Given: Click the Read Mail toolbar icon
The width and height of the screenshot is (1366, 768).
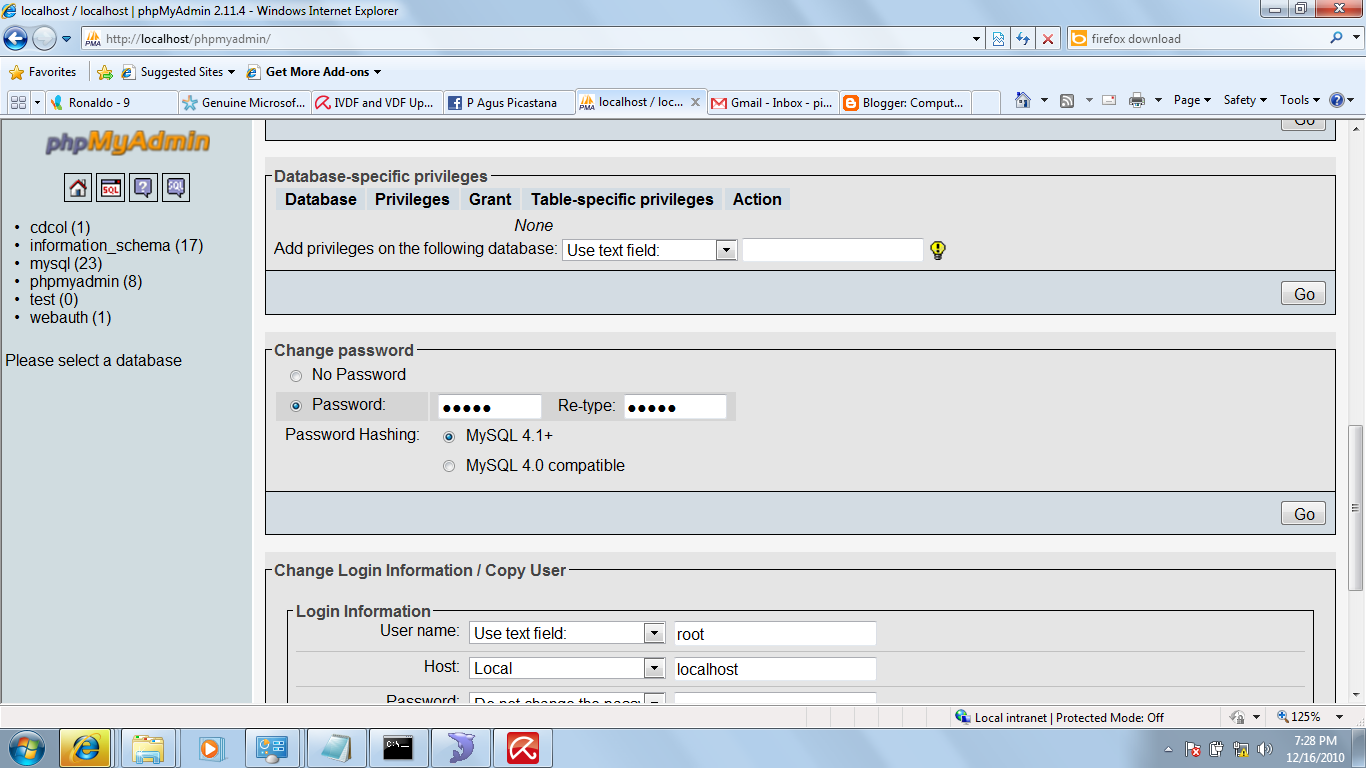Looking at the screenshot, I should (x=1109, y=100).
